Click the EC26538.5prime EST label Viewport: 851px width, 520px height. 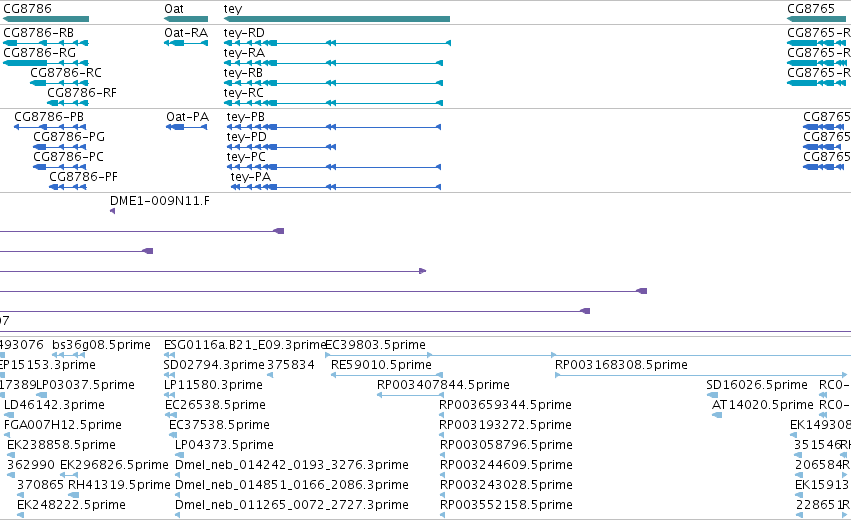(x=215, y=405)
